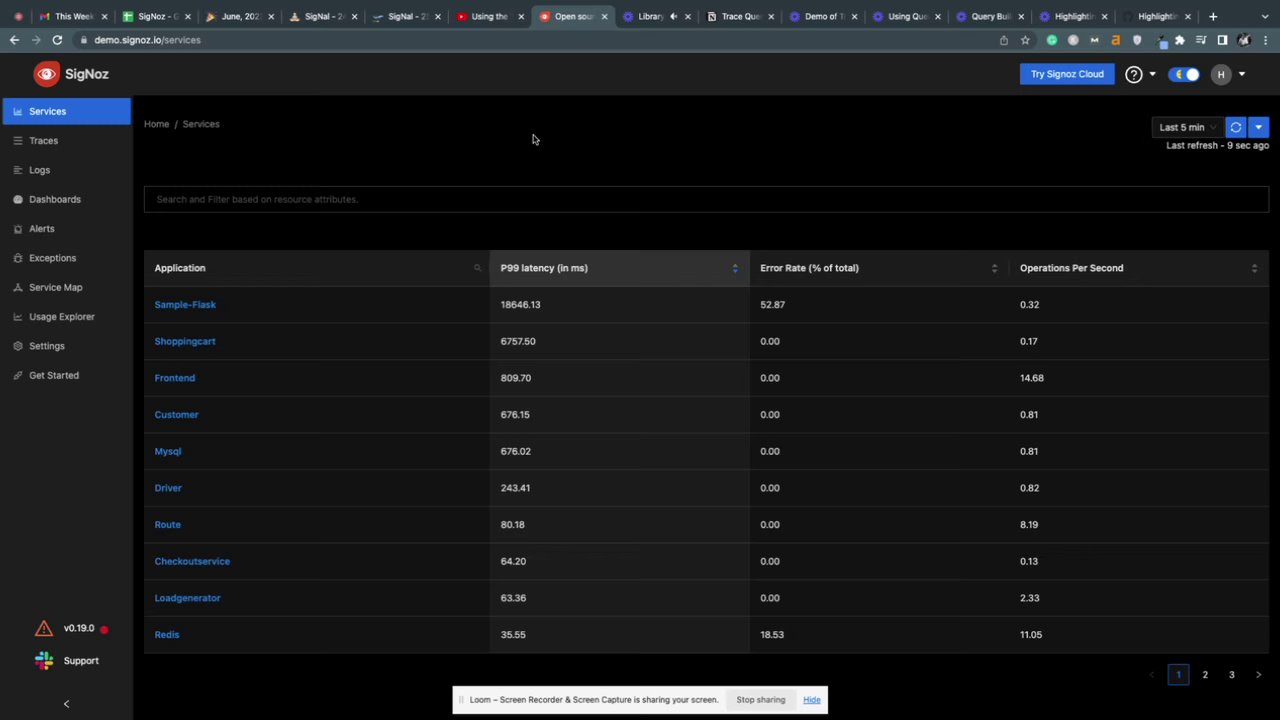Viewport: 1280px width, 720px height.
Task: Click the Service Map icon in sidebar
Action: (18, 287)
